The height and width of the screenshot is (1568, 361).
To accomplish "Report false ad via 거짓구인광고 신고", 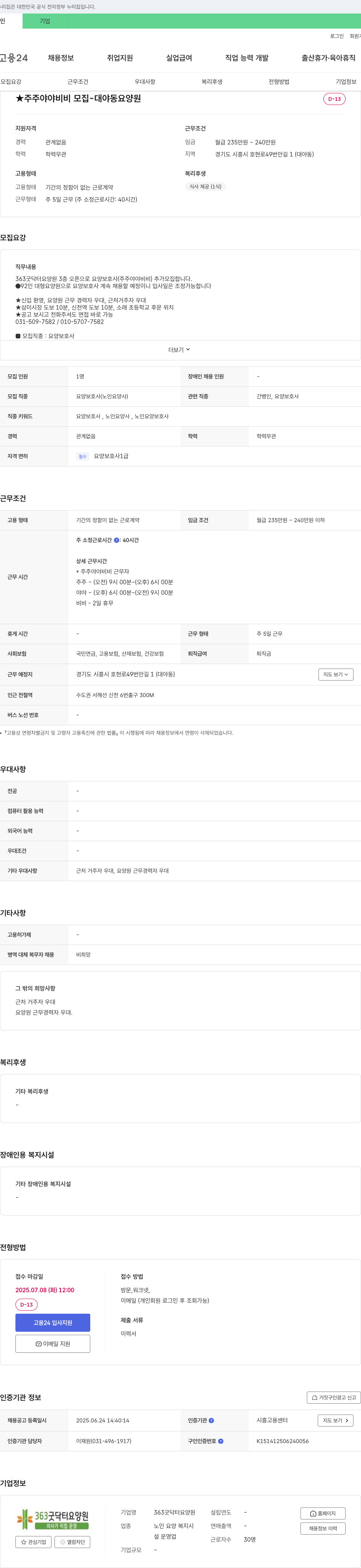I will (334, 1398).
